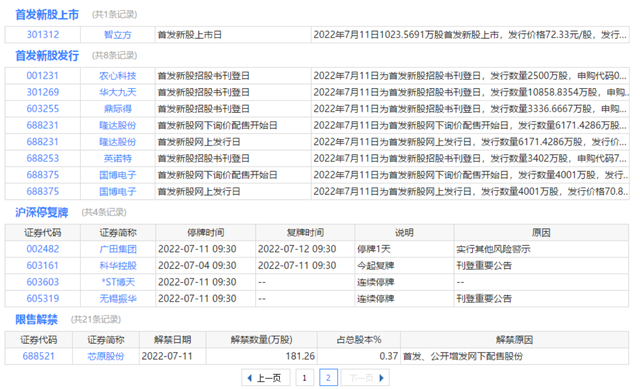This screenshot has height=389, width=640.
Task: Click the 复牌时间 column header
Action: [x=305, y=233]
